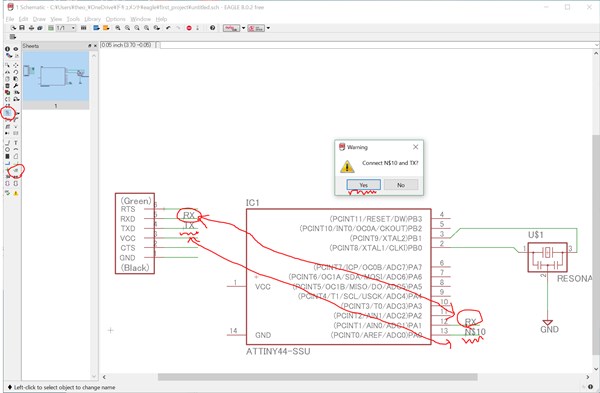This screenshot has width=600, height=393.
Task: Click the GND symbol label under resonator
Action: [x=549, y=329]
